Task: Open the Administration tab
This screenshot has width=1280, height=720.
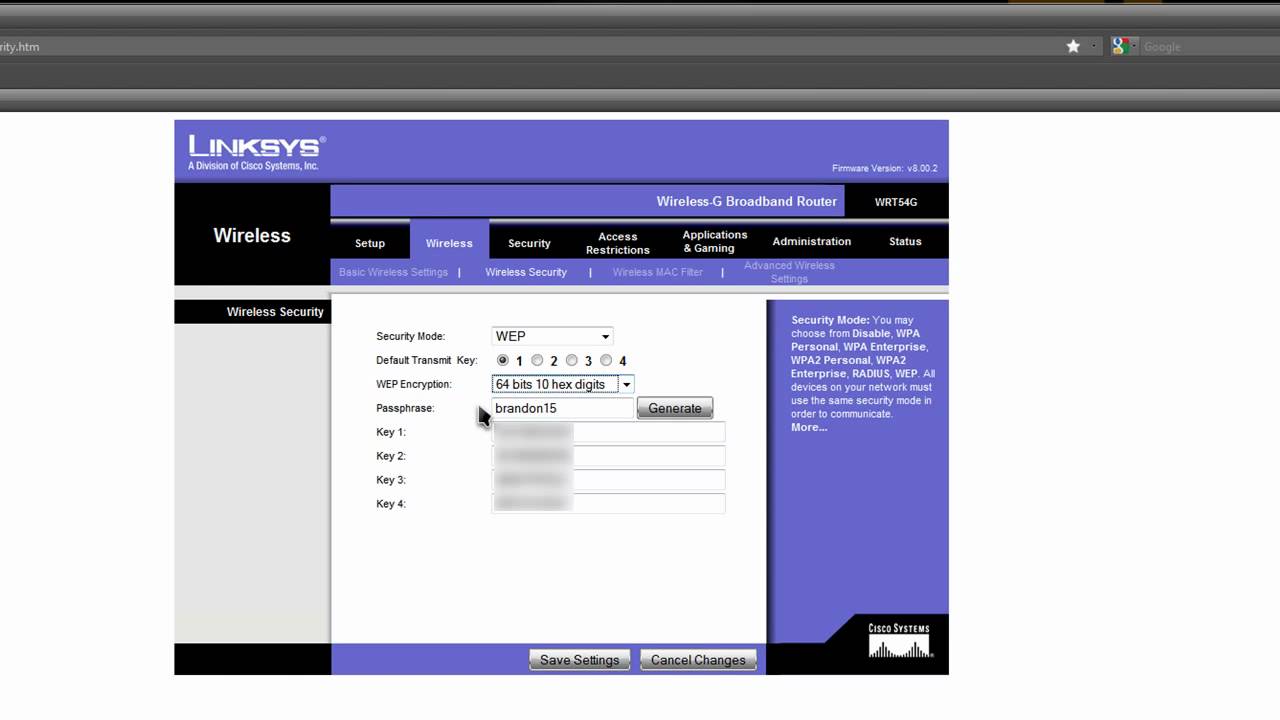Action: 811,241
